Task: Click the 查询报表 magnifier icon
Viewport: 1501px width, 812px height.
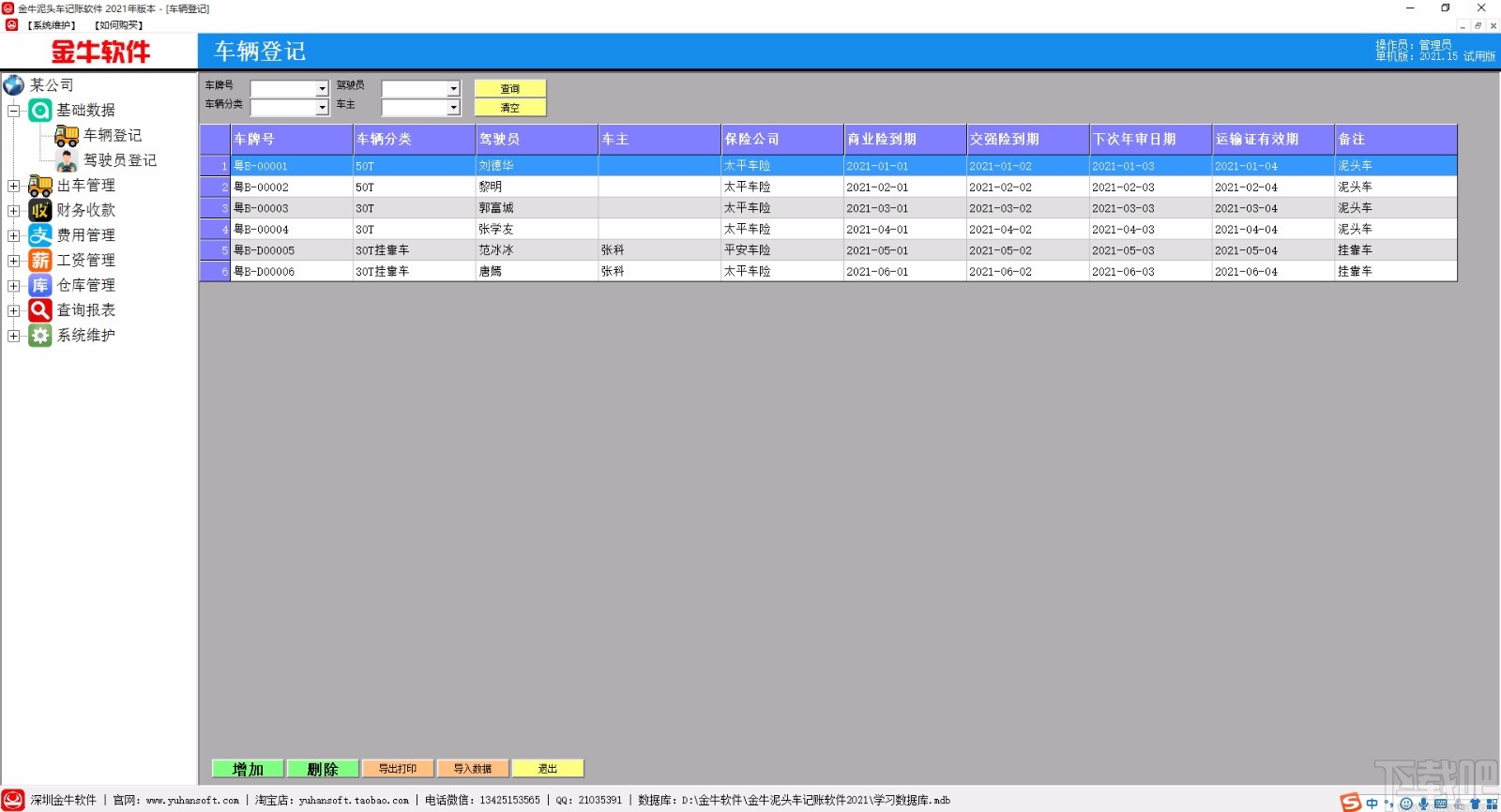Action: (40, 310)
